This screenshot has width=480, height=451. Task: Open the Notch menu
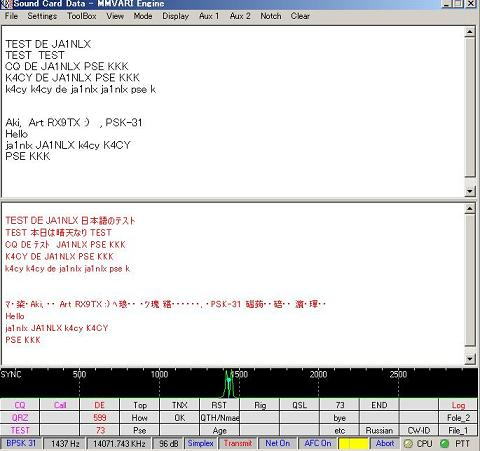click(271, 16)
